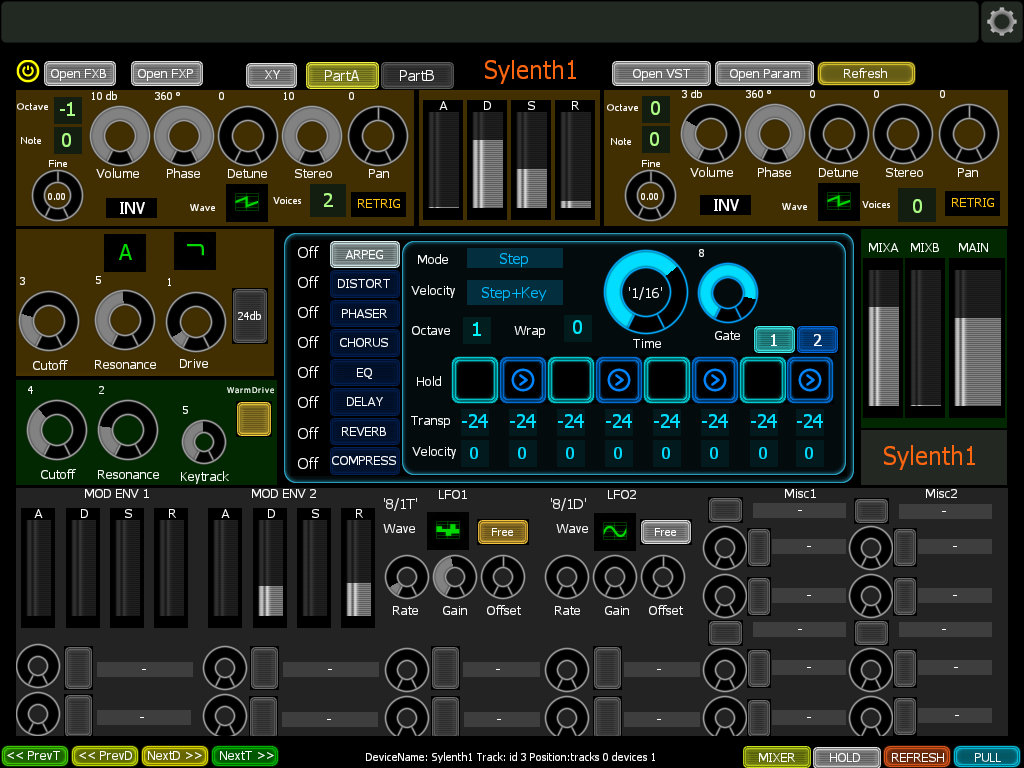Click the PULL button
The image size is (1024, 768).
pyautogui.click(x=987, y=757)
